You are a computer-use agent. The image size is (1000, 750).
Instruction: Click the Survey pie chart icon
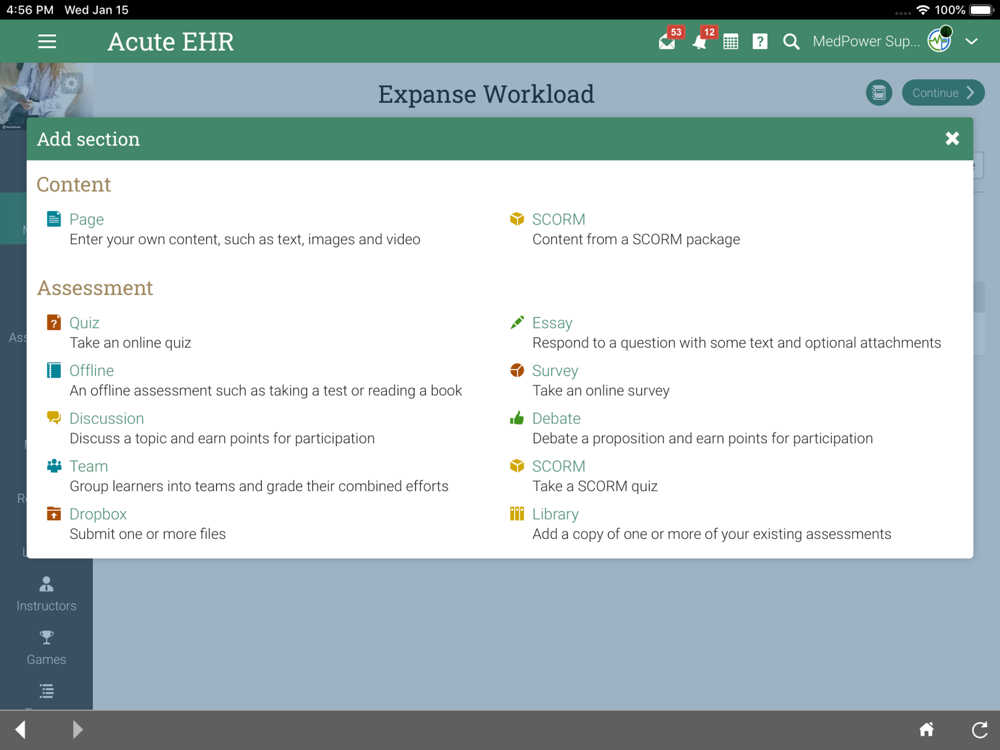tap(517, 370)
